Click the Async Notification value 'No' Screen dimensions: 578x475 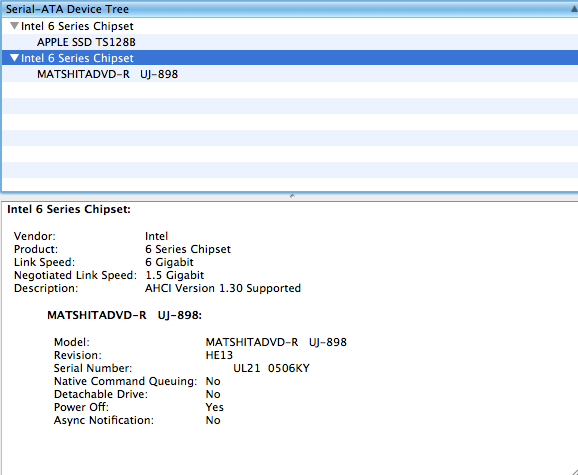213,420
